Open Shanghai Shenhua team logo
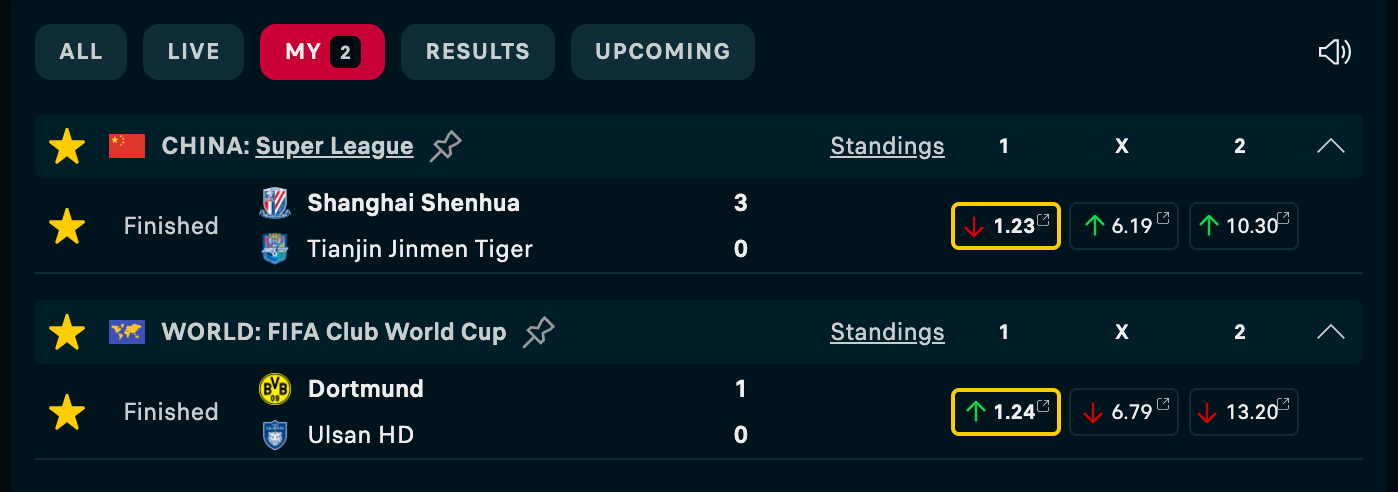This screenshot has width=1398, height=492. tap(274, 203)
